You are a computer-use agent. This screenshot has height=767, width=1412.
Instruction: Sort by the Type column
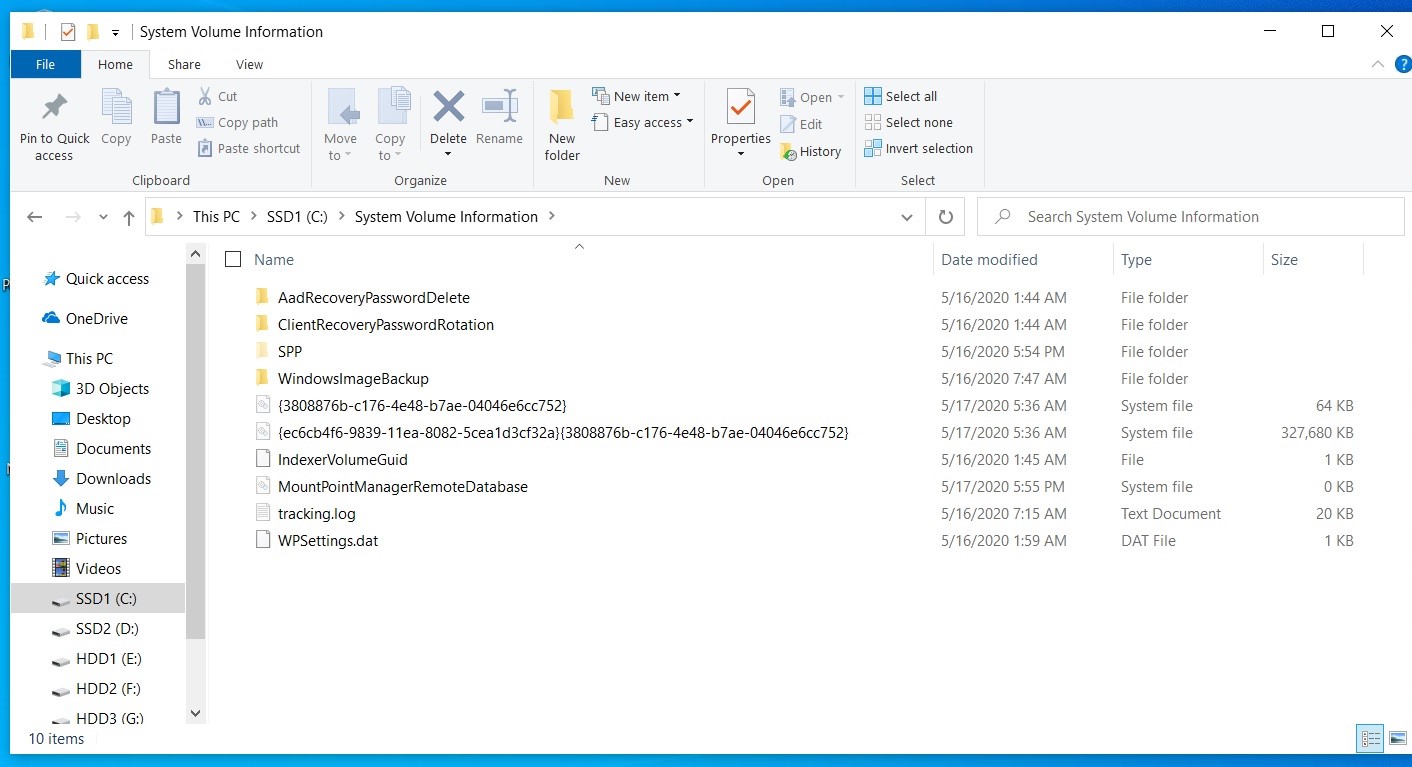point(1136,259)
